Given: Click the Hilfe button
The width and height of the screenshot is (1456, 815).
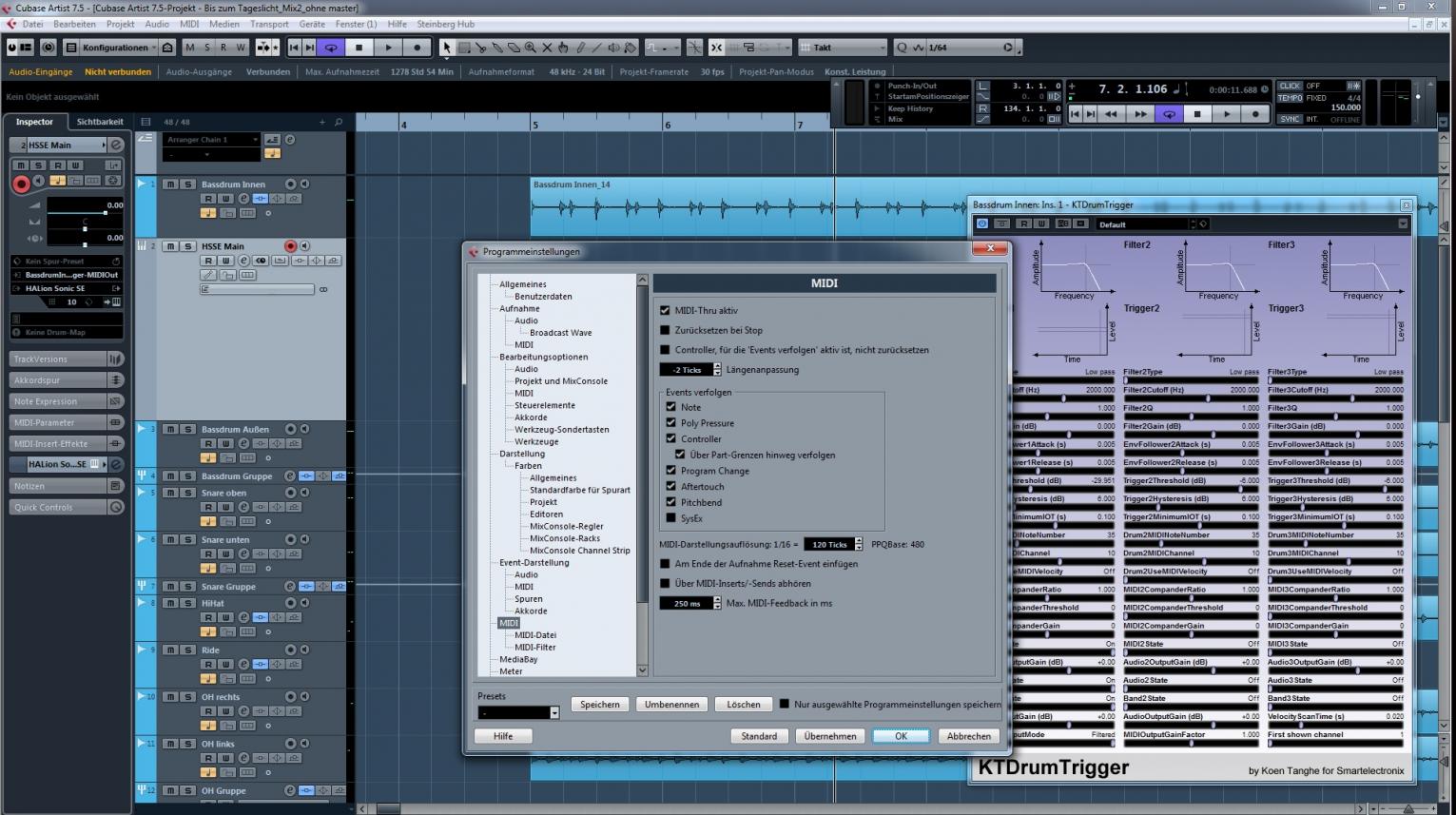Looking at the screenshot, I should pyautogui.click(x=503, y=736).
